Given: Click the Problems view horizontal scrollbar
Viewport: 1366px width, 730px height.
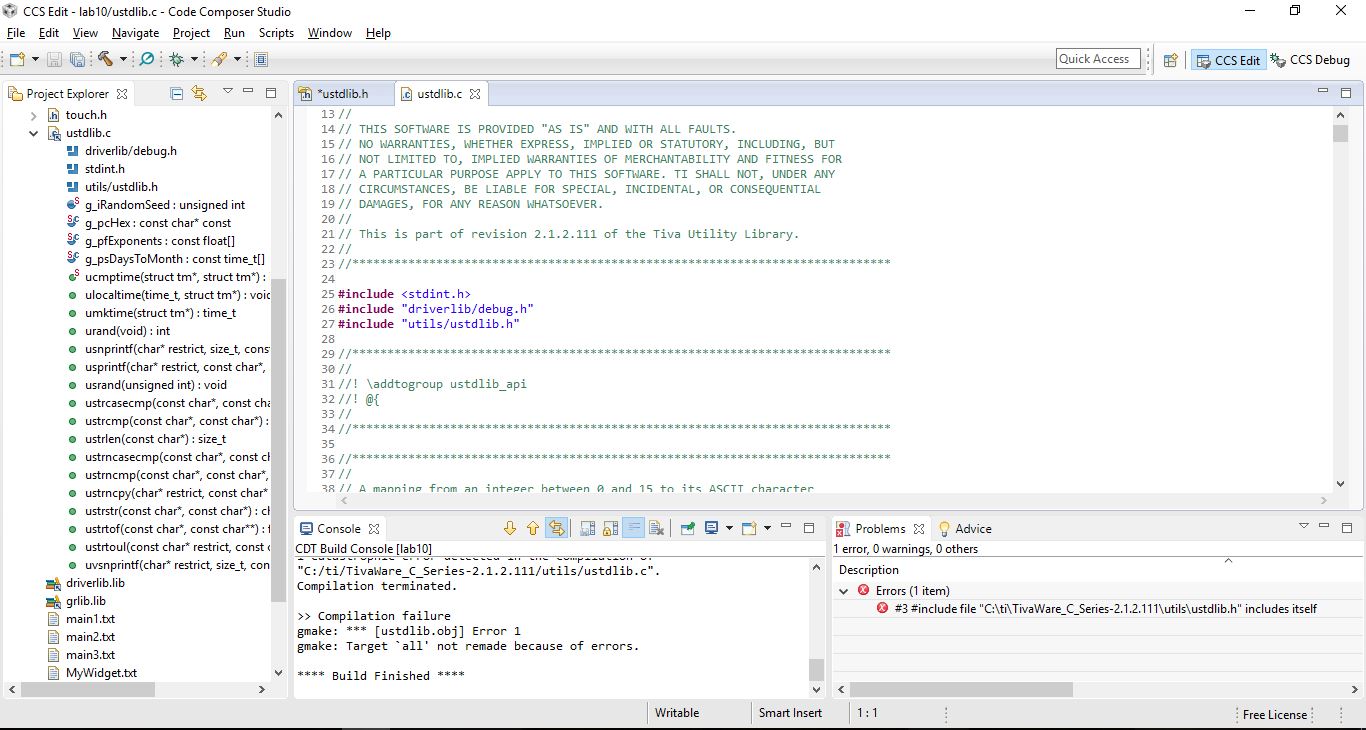Looking at the screenshot, I should (960, 689).
